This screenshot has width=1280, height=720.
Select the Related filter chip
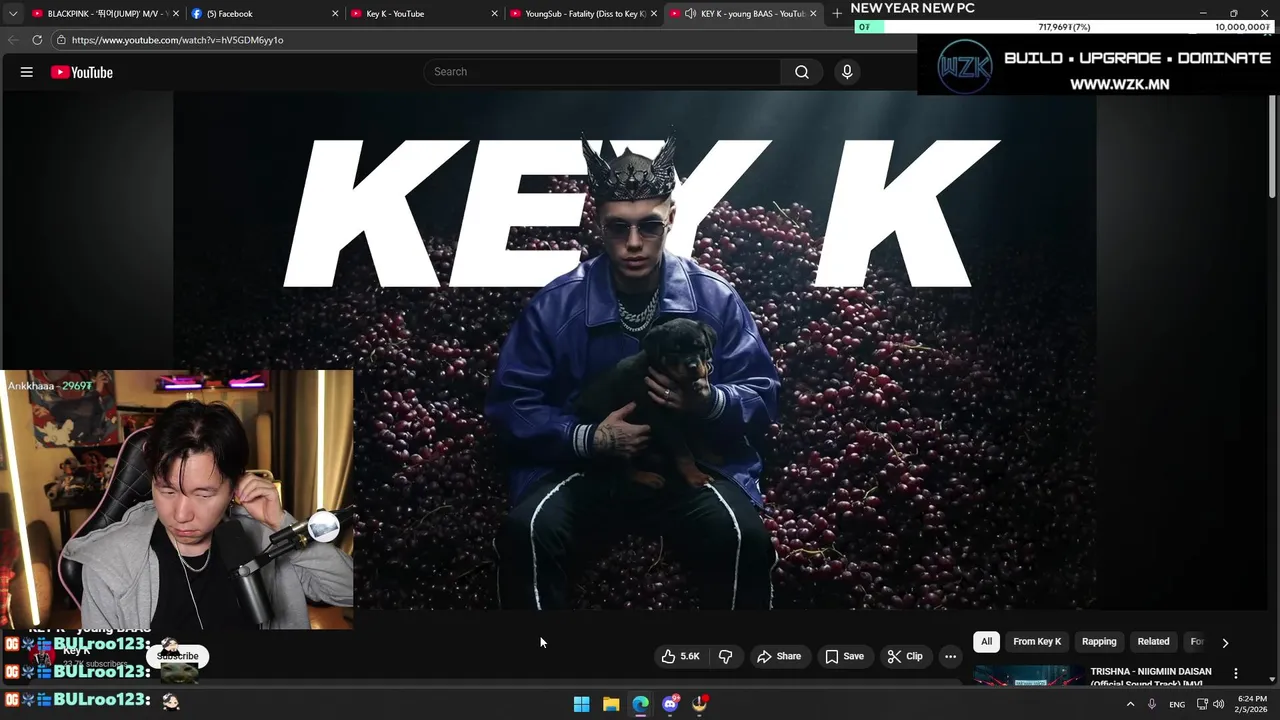click(x=1153, y=641)
